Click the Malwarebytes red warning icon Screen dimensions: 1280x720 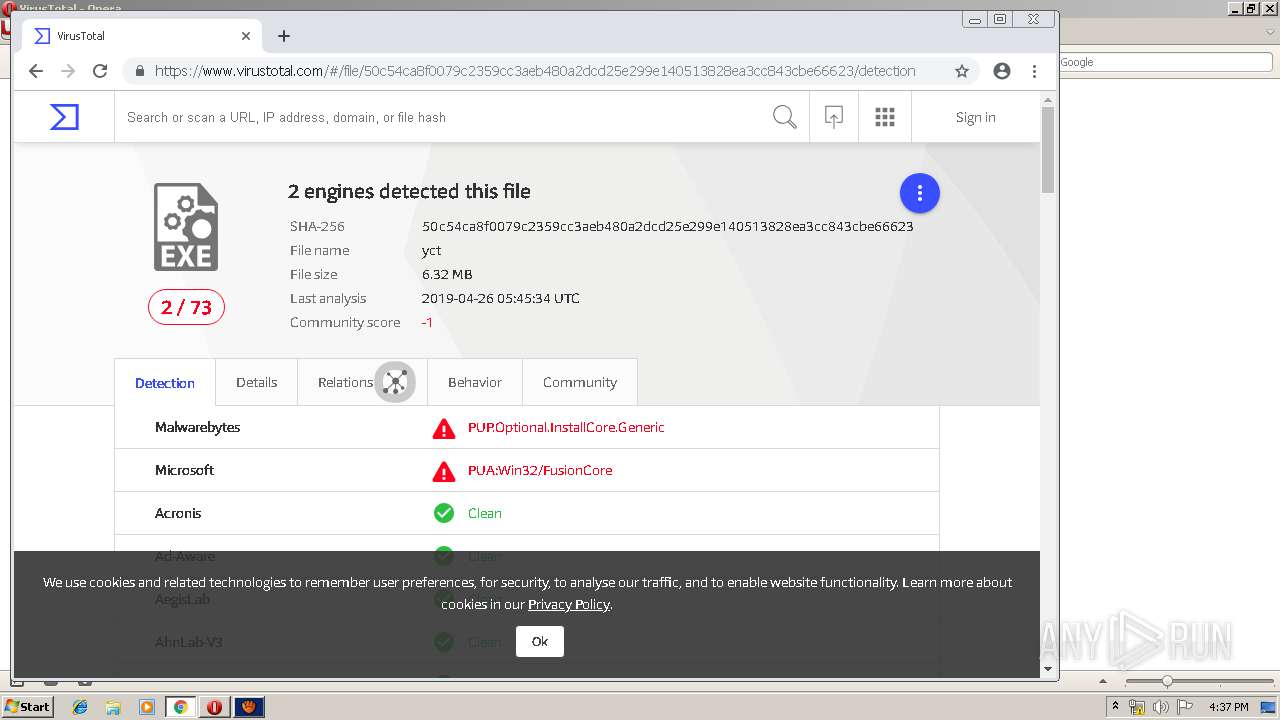click(444, 428)
